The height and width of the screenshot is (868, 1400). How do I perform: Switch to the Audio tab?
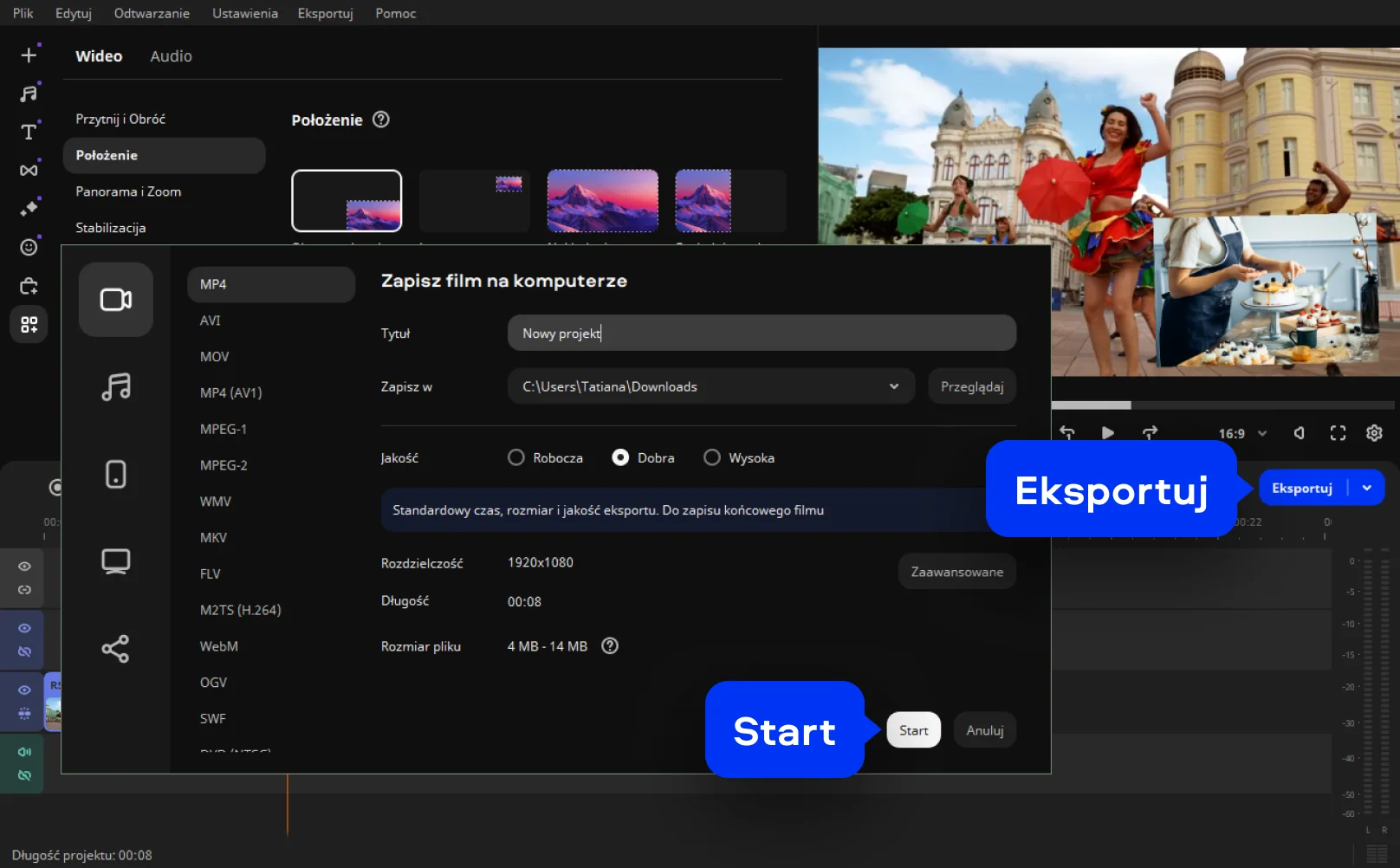click(171, 56)
